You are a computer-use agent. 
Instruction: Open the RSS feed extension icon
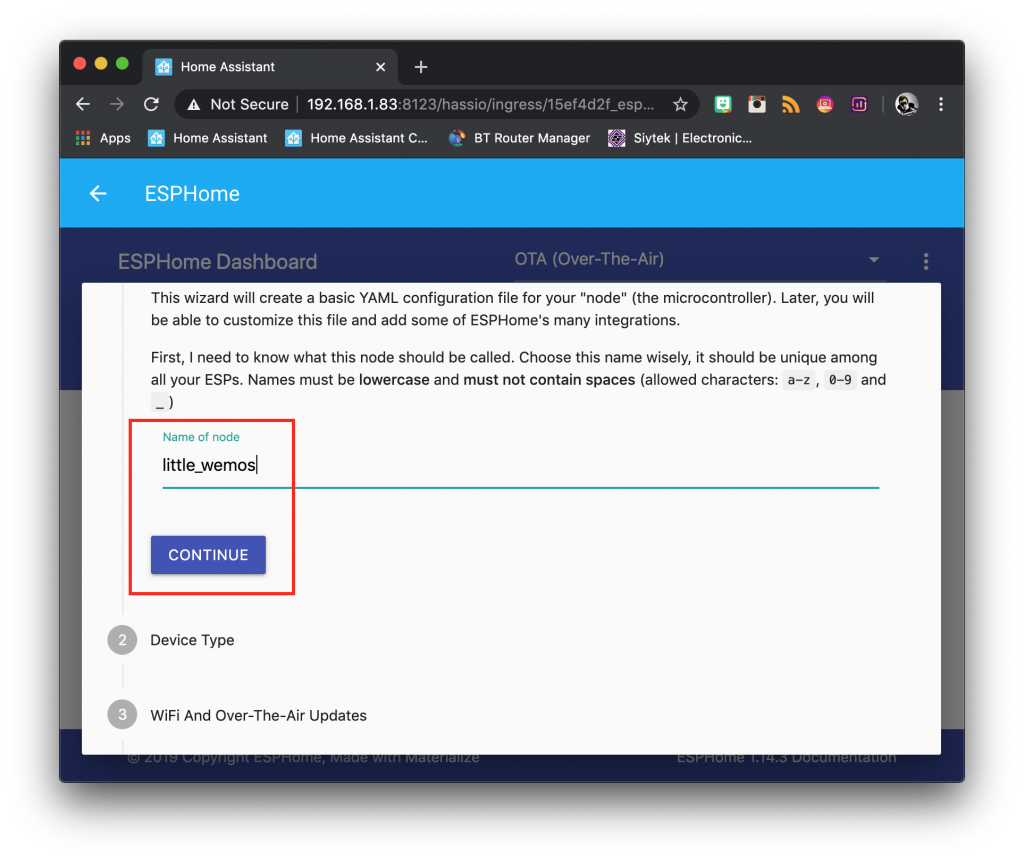coord(790,105)
